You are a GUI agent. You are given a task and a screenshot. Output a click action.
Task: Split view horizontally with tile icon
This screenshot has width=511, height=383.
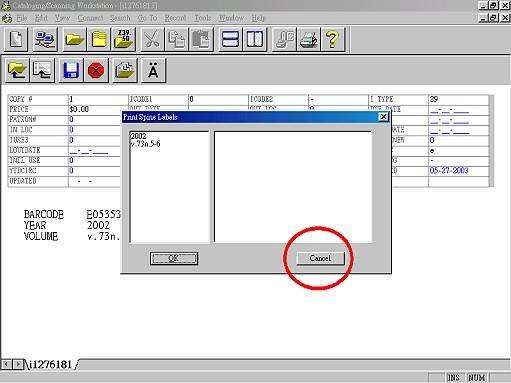click(x=230, y=39)
